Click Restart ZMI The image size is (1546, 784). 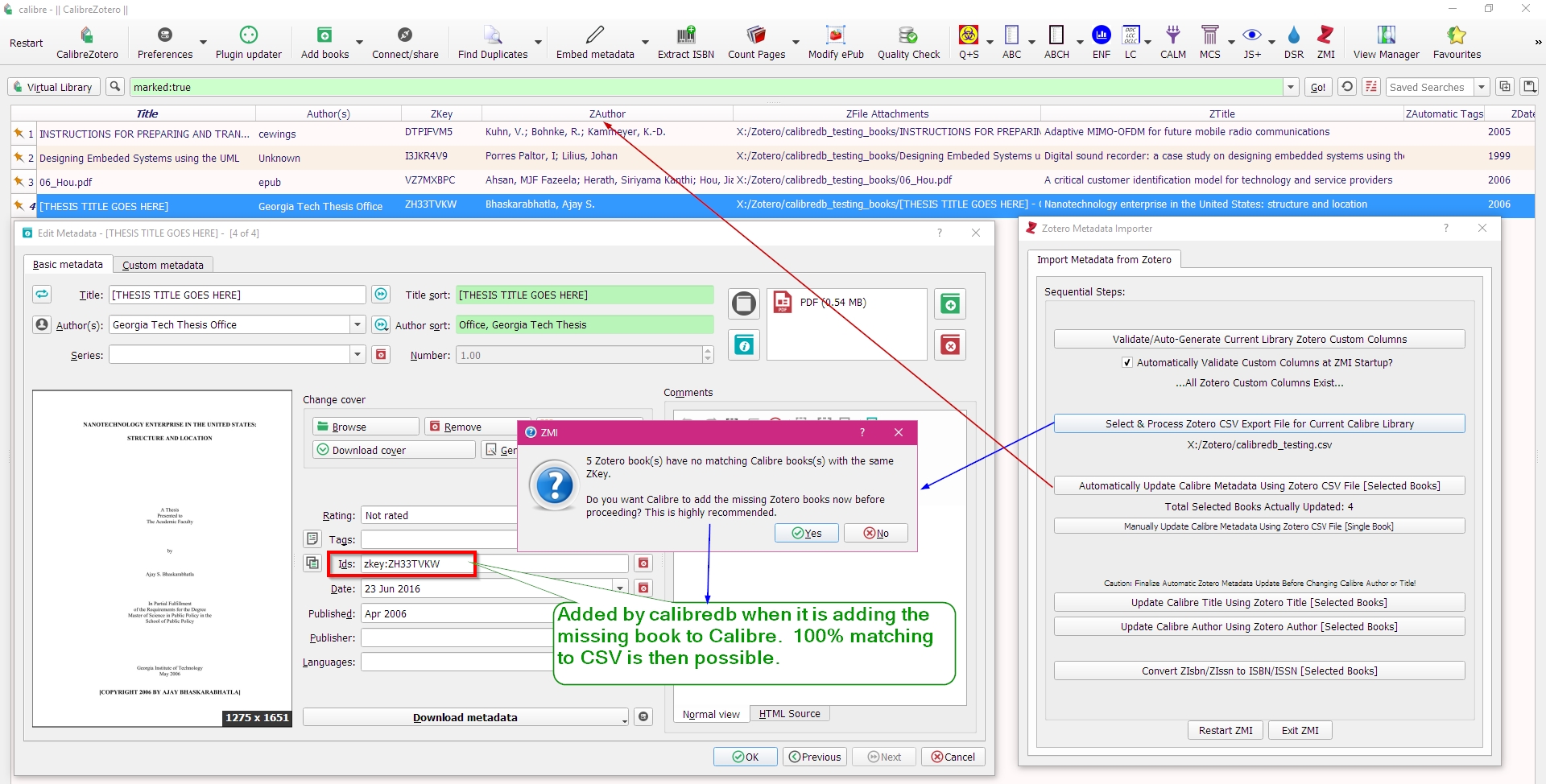click(1226, 731)
